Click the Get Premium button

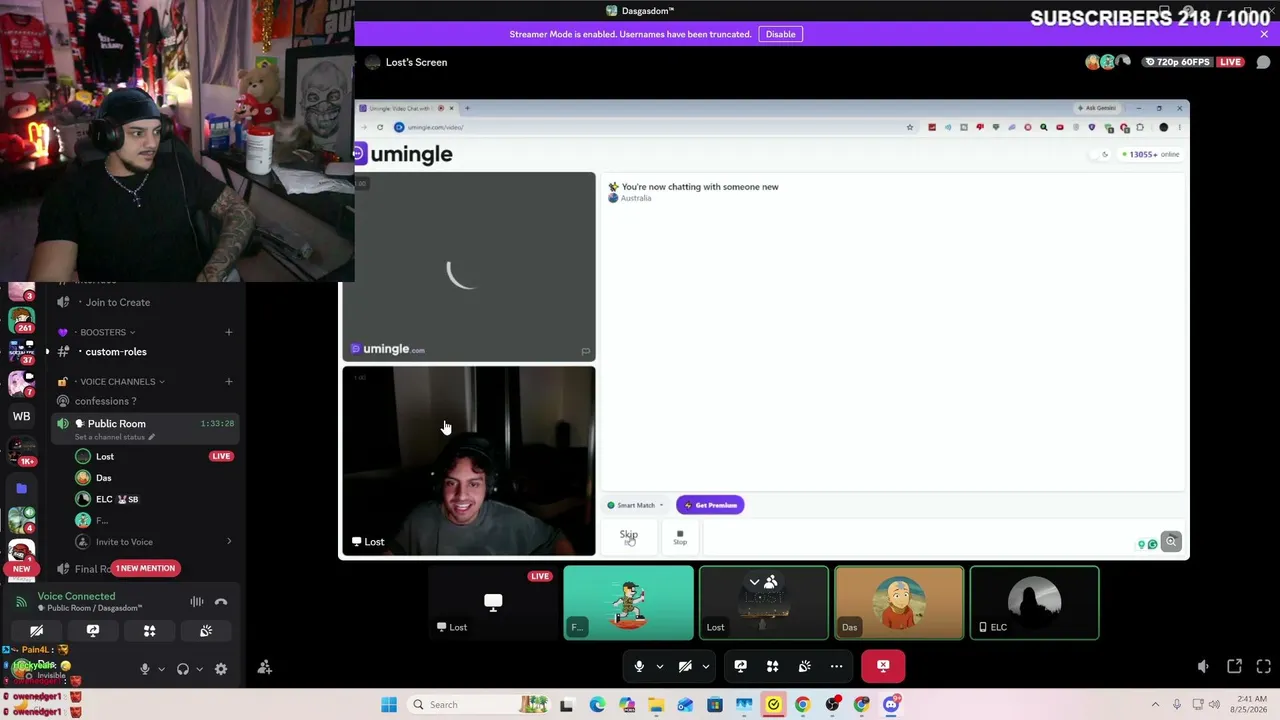point(710,505)
